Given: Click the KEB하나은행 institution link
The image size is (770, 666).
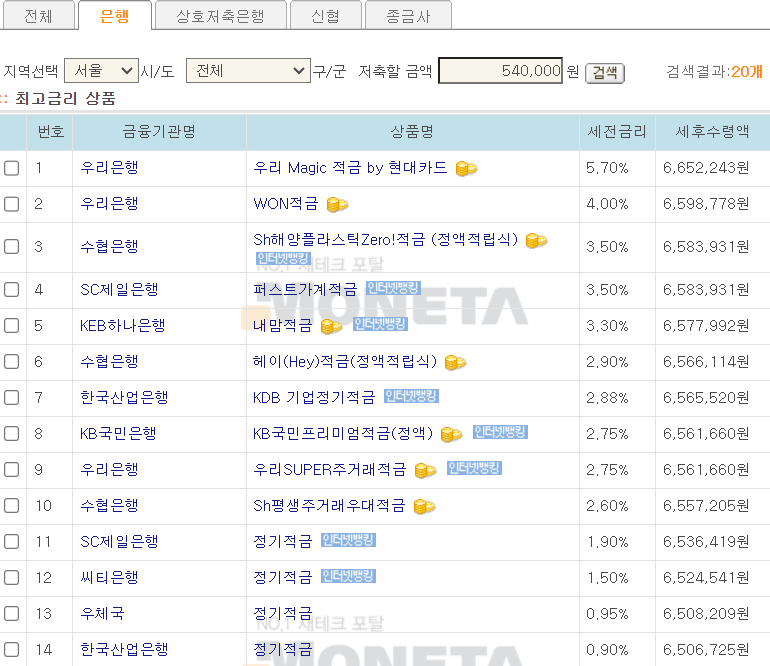Looking at the screenshot, I should (123, 326).
